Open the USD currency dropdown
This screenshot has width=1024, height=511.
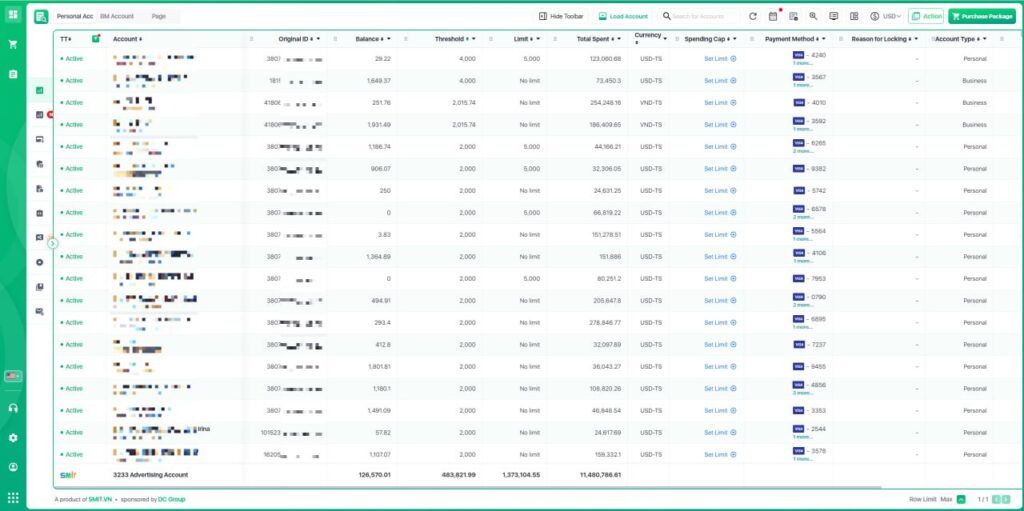click(886, 16)
